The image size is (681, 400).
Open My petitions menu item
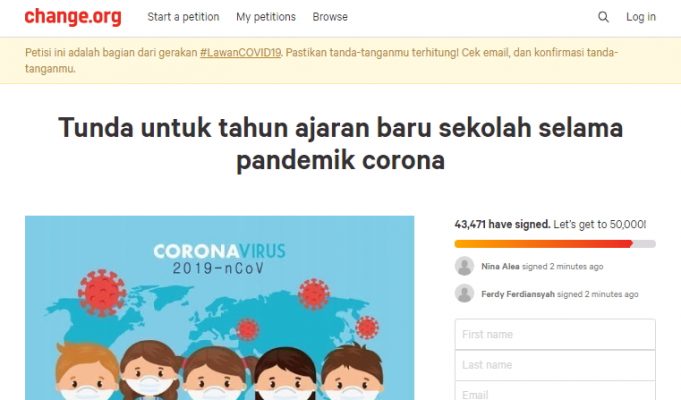[x=266, y=17]
